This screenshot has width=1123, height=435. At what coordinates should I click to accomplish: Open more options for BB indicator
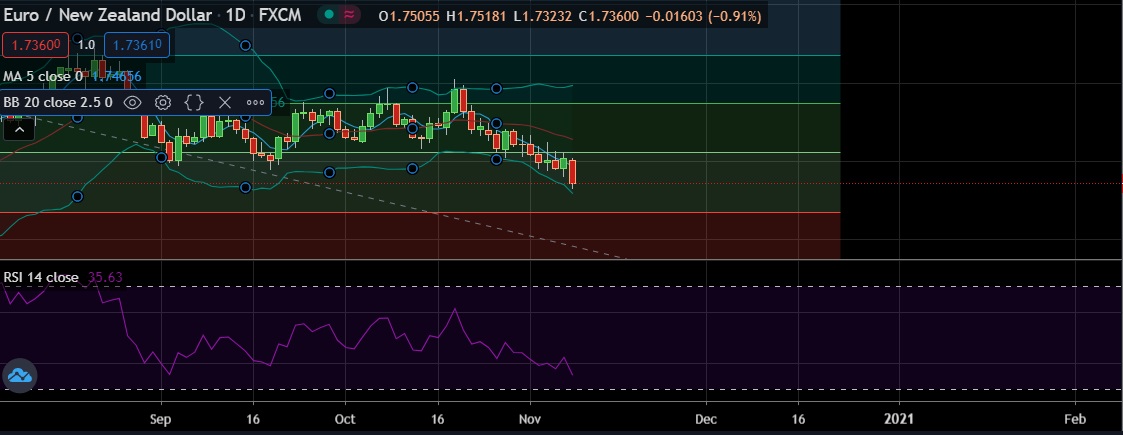[x=255, y=102]
